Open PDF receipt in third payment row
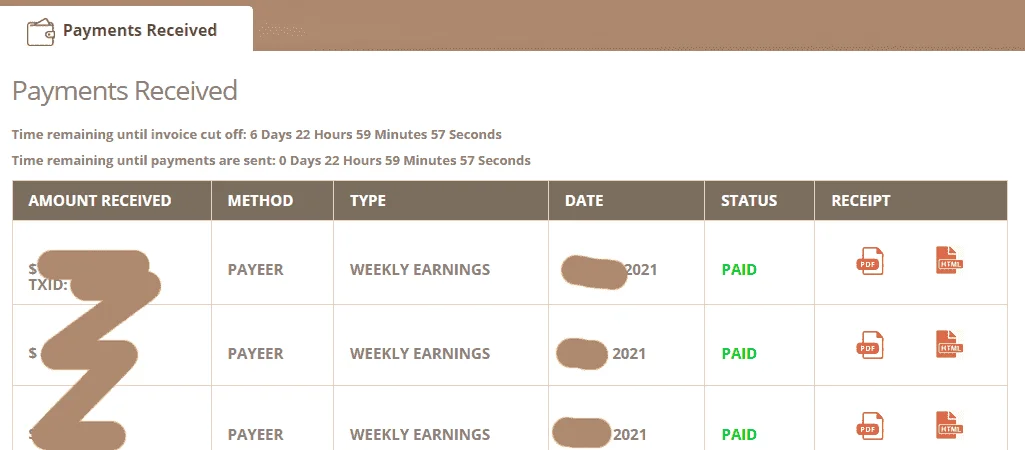The image size is (1025, 450). click(870, 426)
